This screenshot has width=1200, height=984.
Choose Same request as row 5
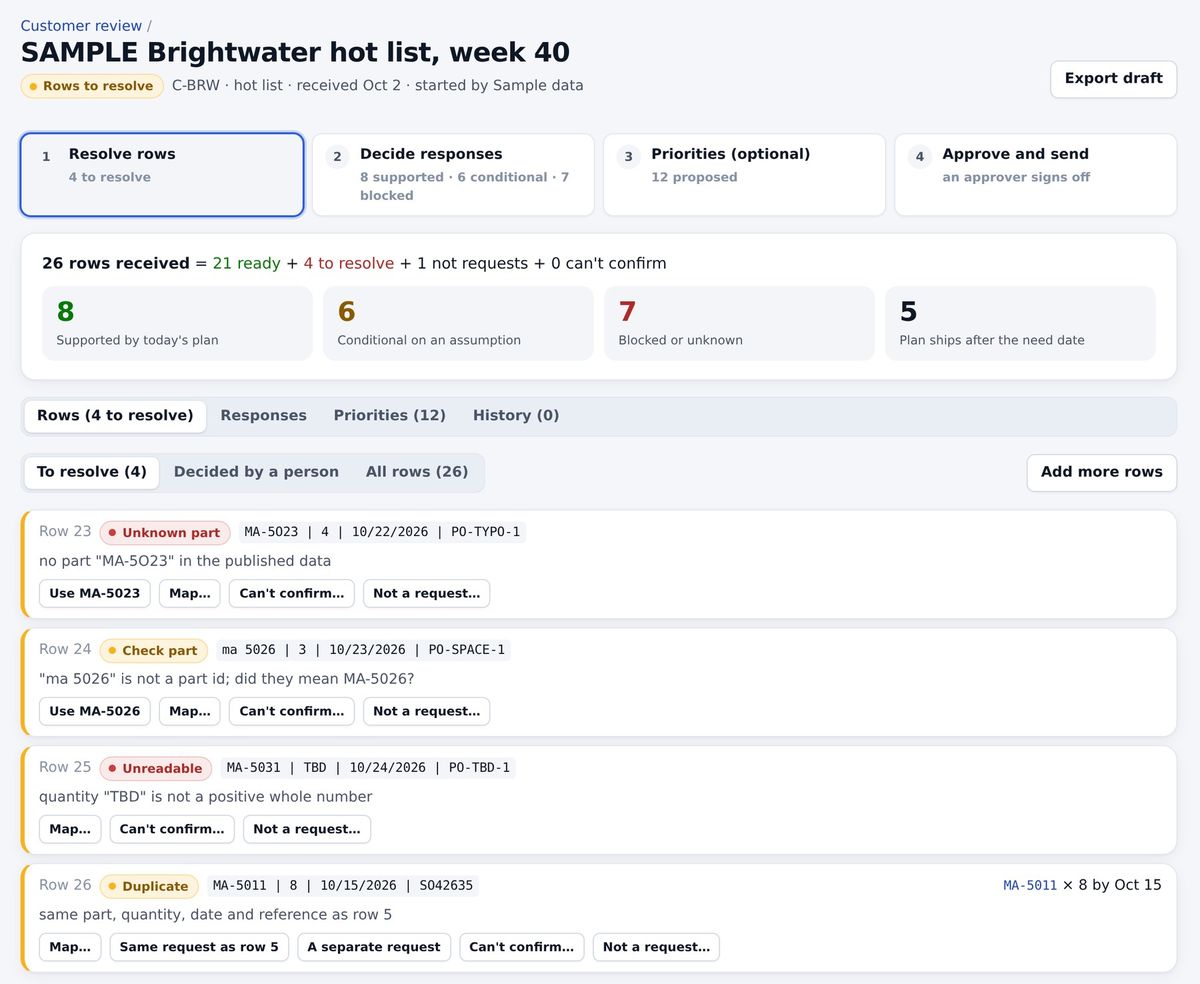(199, 947)
